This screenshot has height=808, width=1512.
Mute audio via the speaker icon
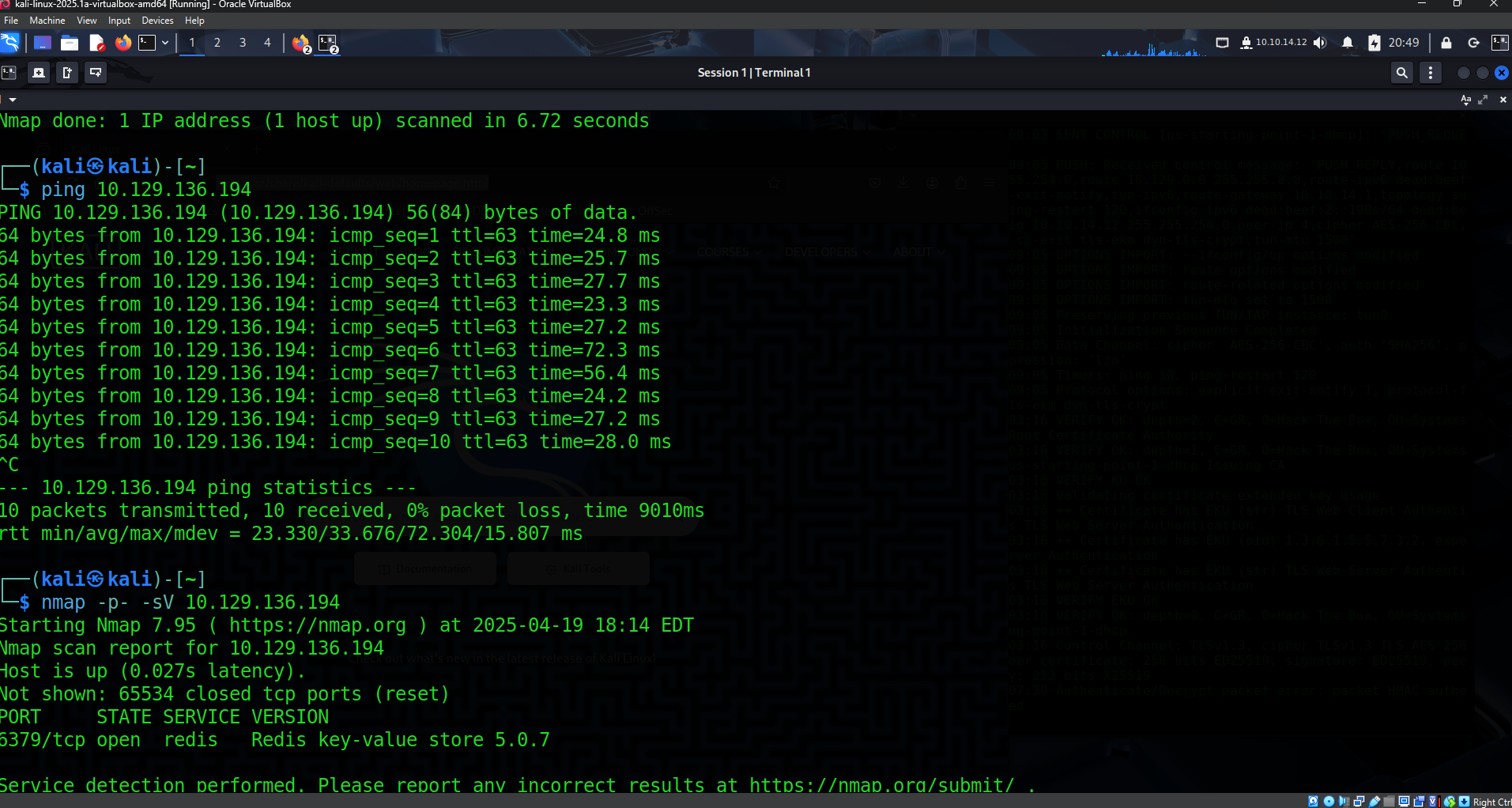(1319, 43)
